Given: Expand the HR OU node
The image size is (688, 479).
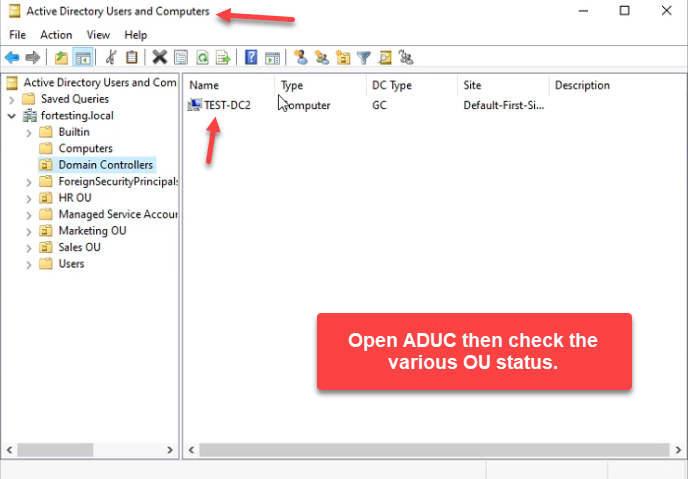Looking at the screenshot, I should pyautogui.click(x=29, y=199).
